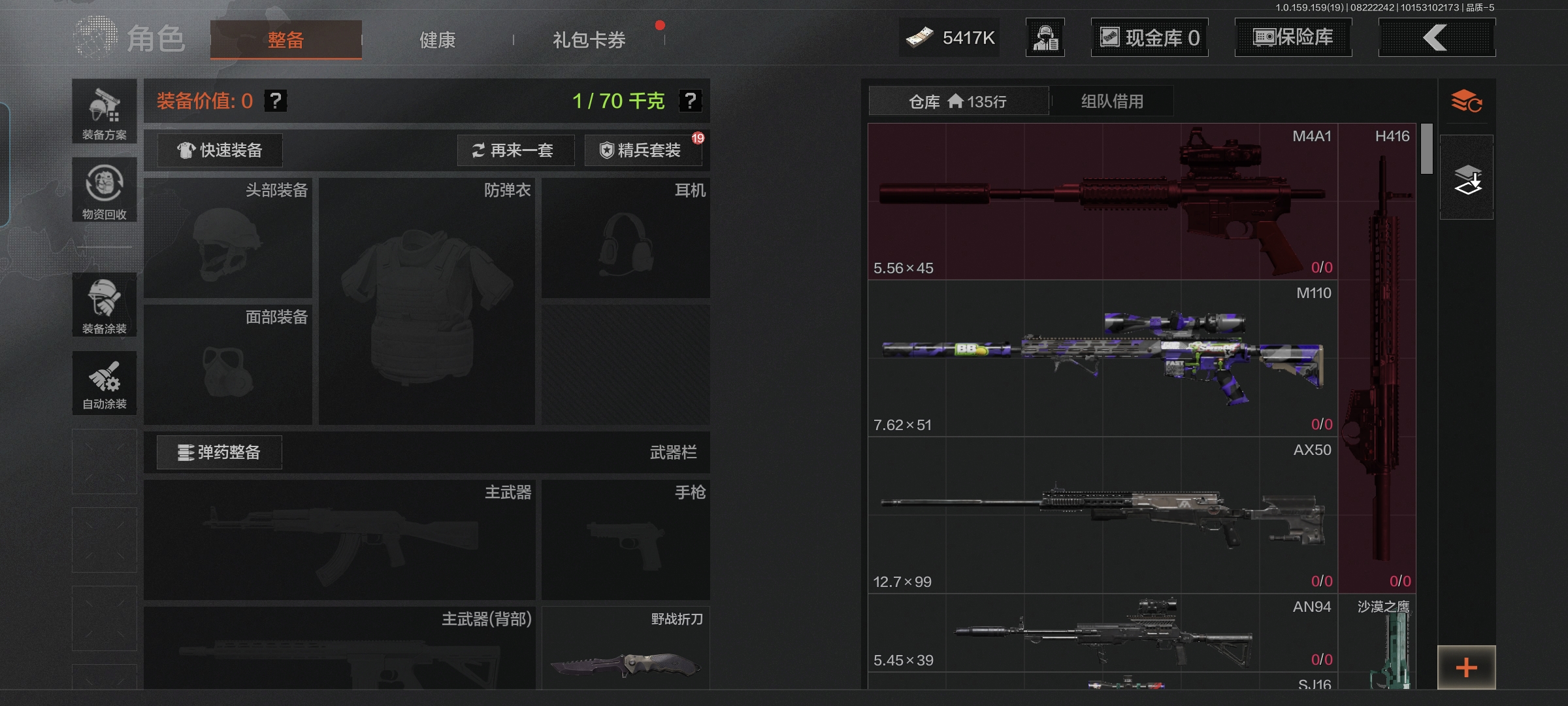The image size is (1568, 706).
Task: Select the H416 rifle in warehouse
Action: (1377, 358)
